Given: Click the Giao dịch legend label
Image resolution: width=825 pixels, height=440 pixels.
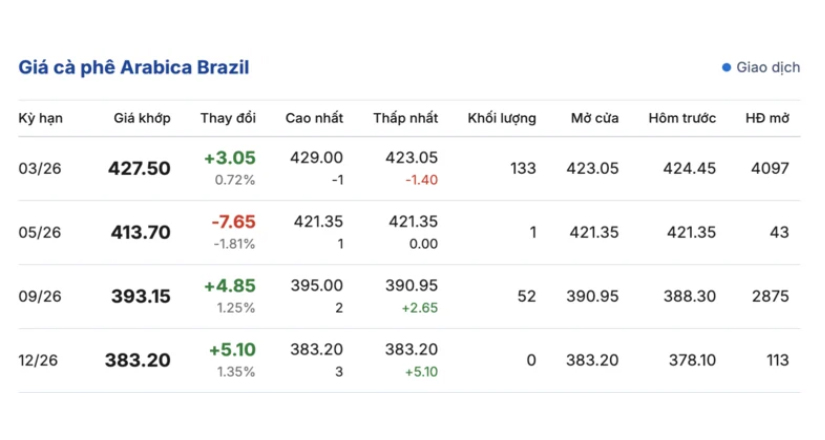Looking at the screenshot, I should [x=768, y=68].
